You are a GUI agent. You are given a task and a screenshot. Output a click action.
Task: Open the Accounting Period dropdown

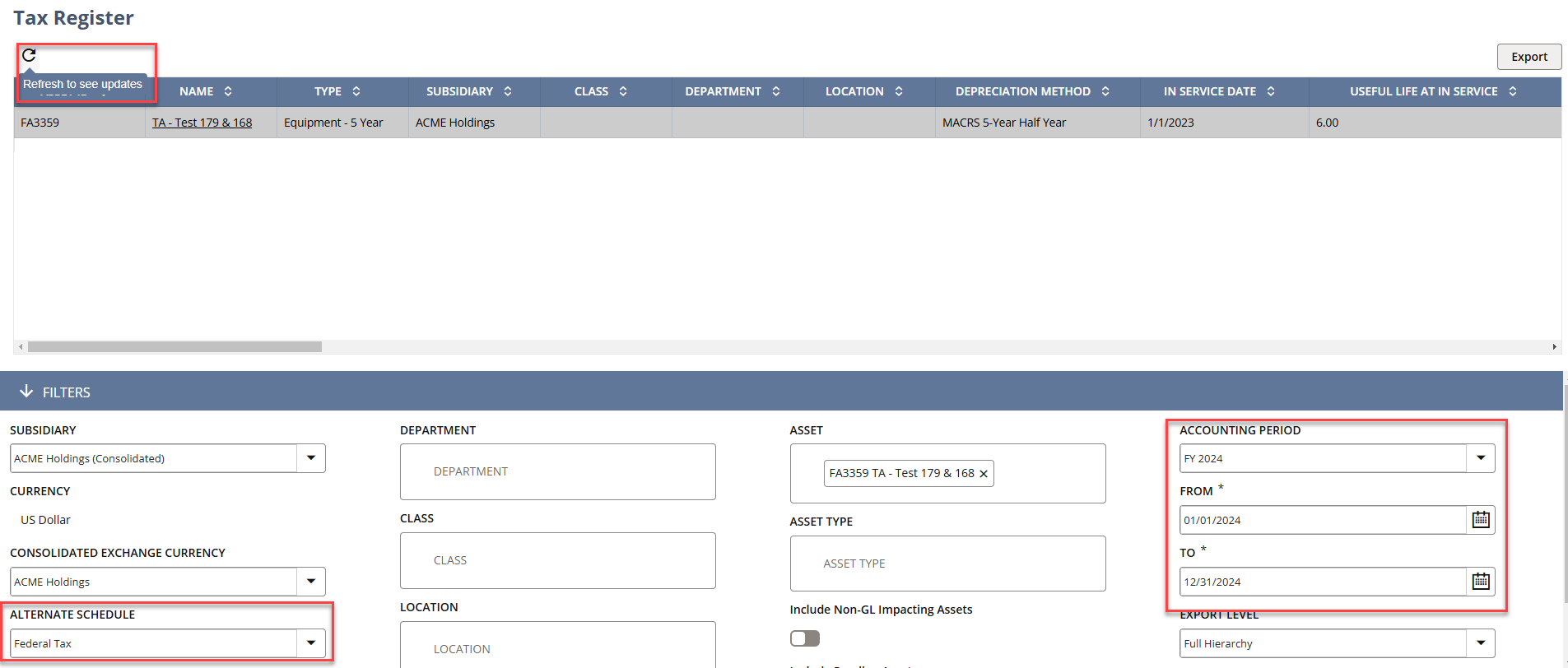pyautogui.click(x=1481, y=458)
